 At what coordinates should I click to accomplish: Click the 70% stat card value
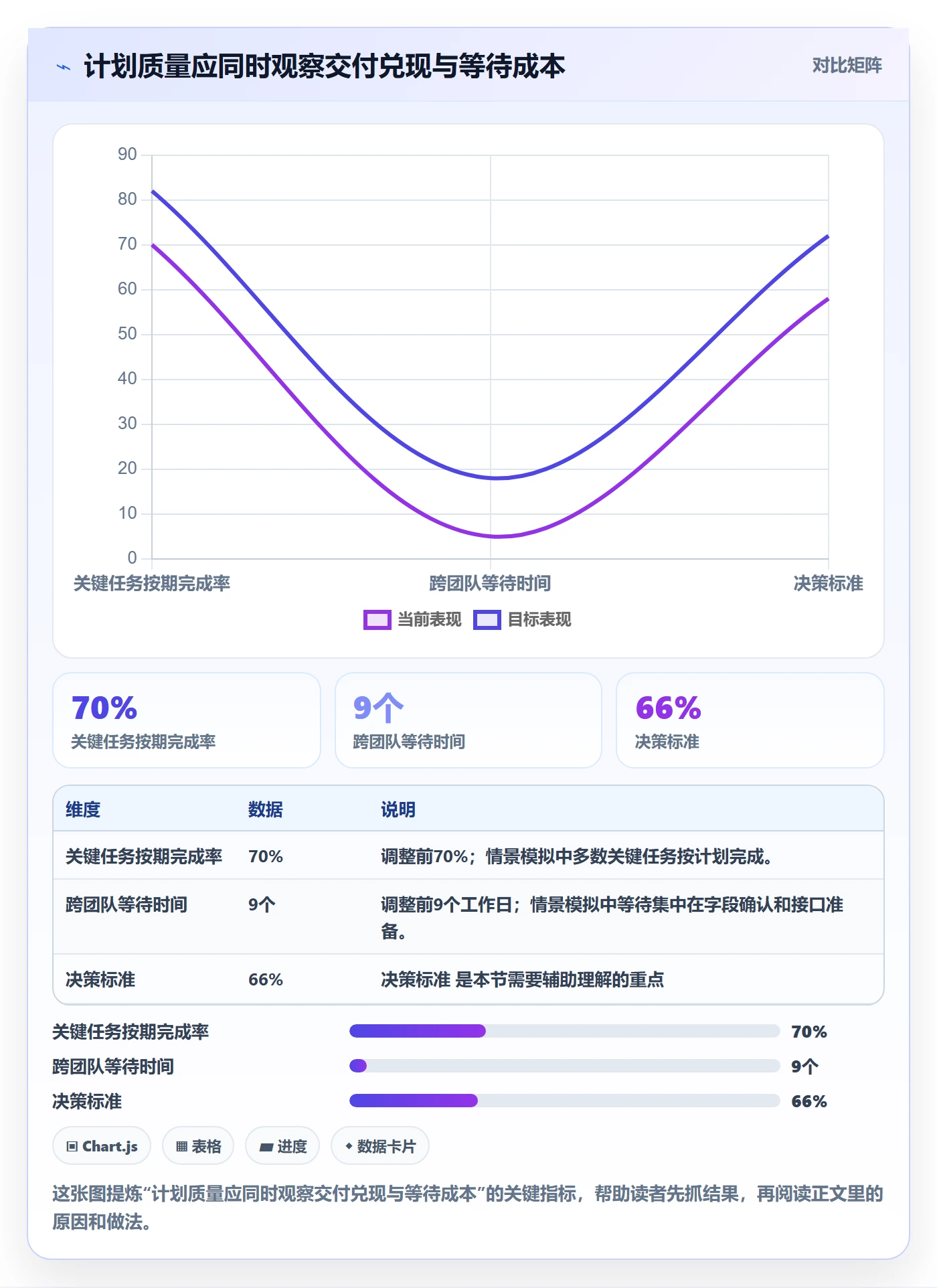tap(104, 708)
